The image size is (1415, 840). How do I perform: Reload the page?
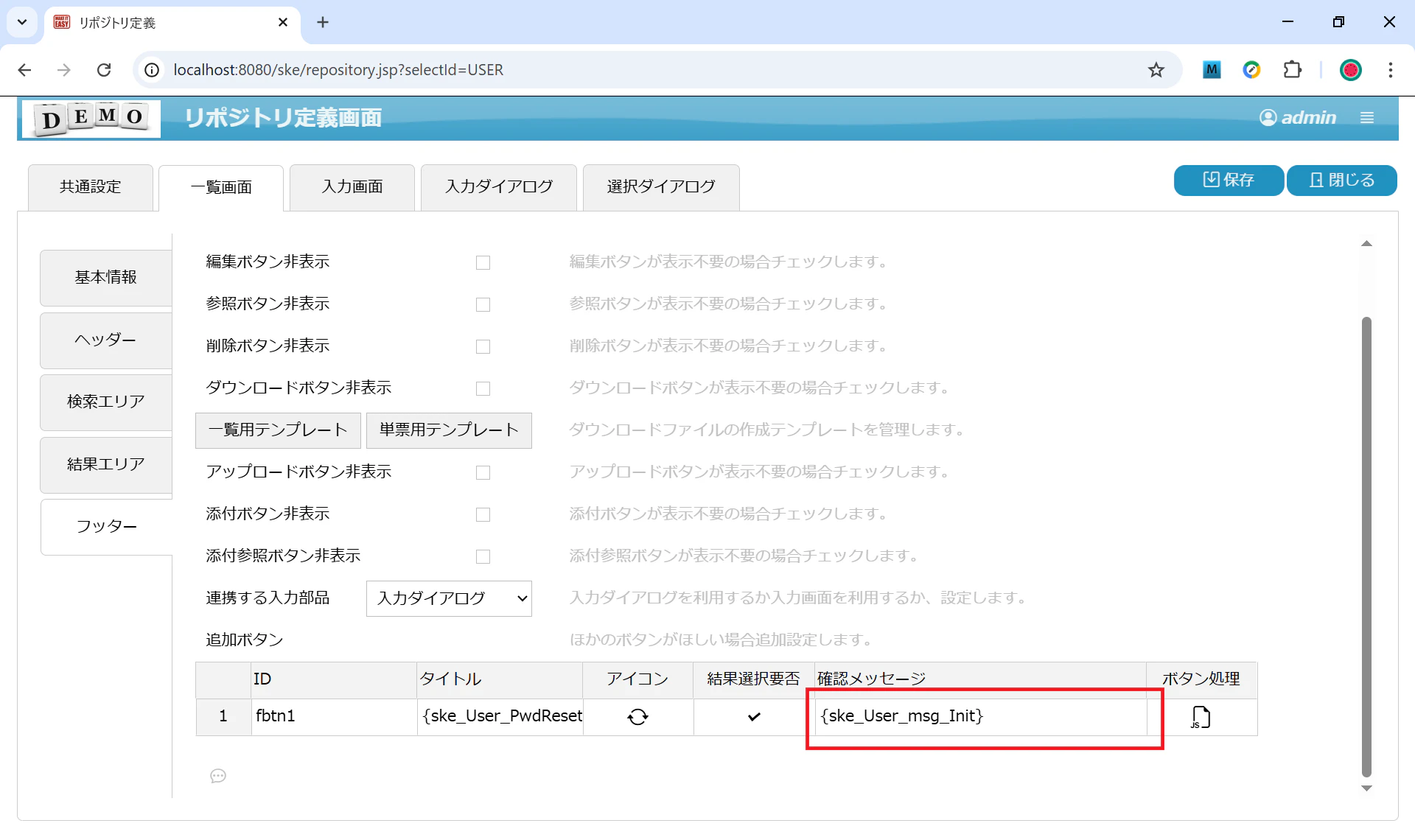point(104,70)
